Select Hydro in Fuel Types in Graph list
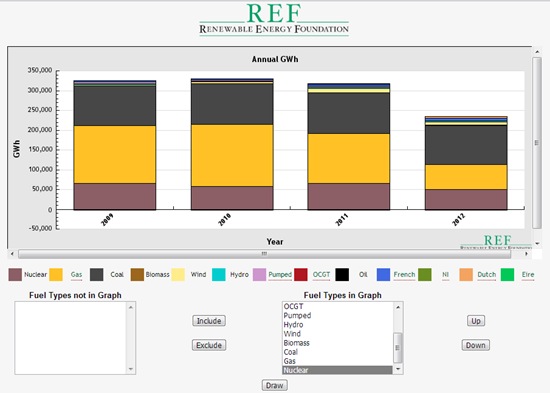Image resolution: width=550 pixels, height=393 pixels. point(337,325)
